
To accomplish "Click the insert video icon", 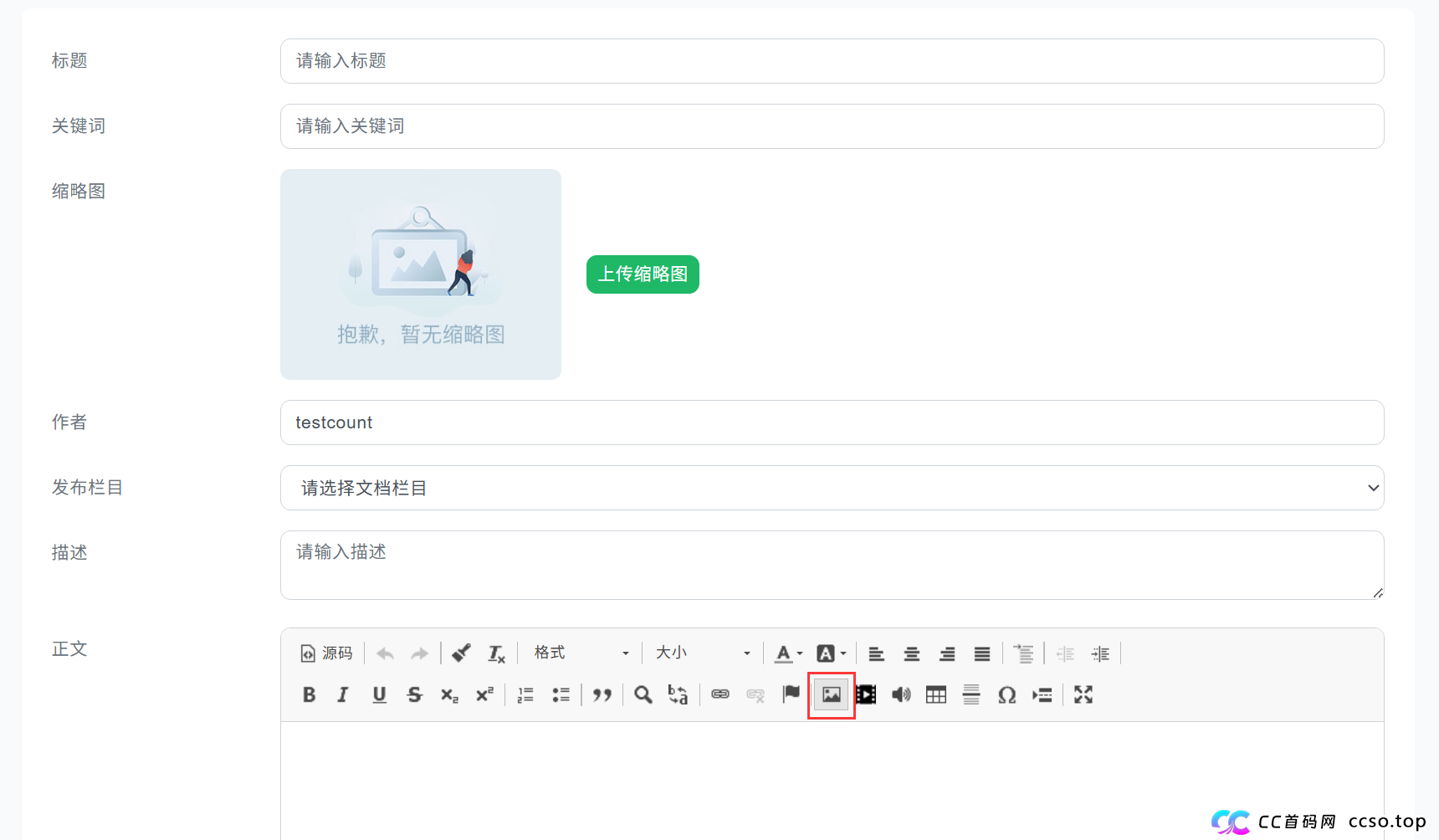I will point(867,694).
